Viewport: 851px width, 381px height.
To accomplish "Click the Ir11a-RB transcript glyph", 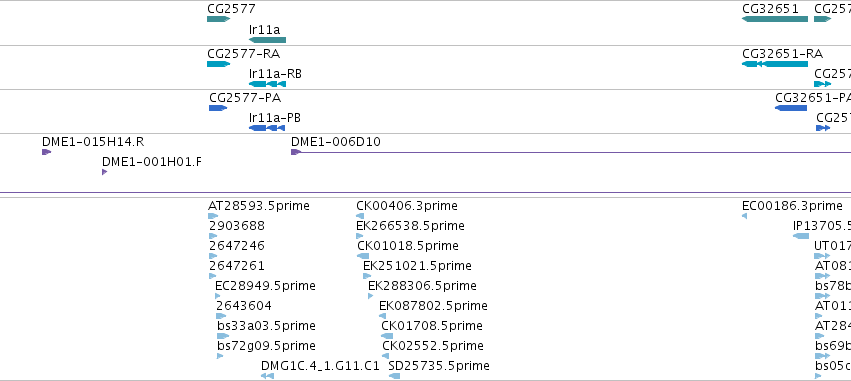I will 267,84.
